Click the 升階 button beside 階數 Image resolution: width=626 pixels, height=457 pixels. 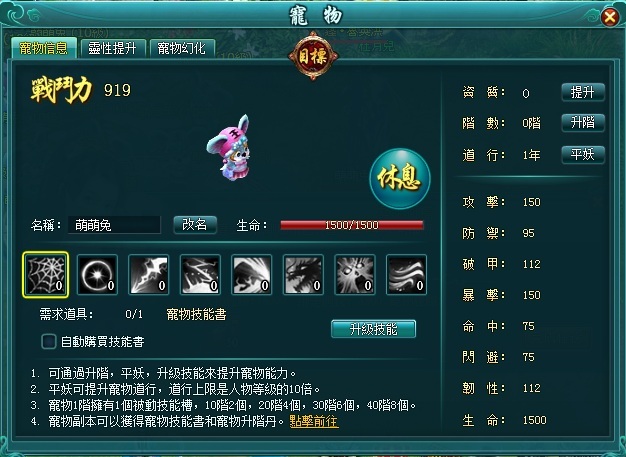click(x=582, y=123)
